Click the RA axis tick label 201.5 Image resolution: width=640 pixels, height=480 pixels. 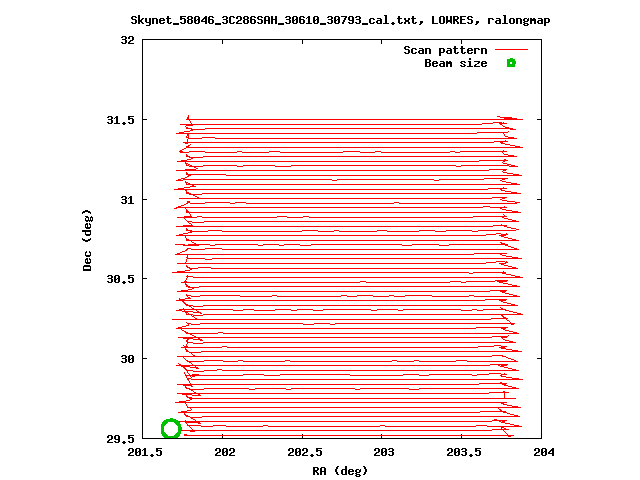tap(145, 452)
